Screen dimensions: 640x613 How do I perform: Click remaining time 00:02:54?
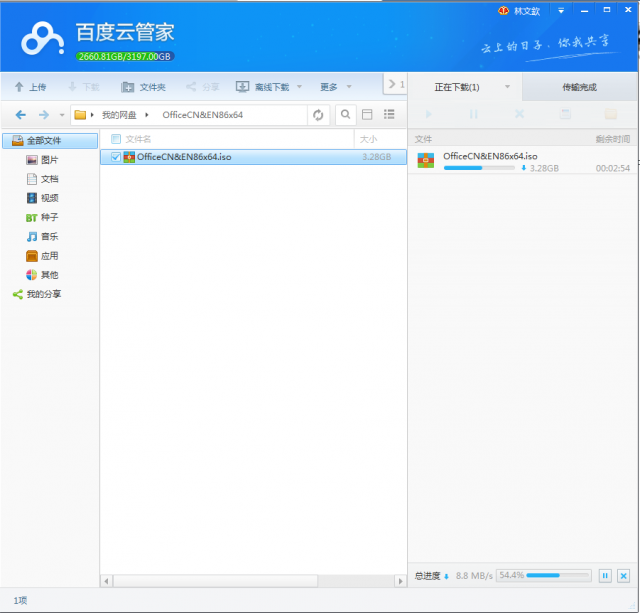tap(613, 168)
